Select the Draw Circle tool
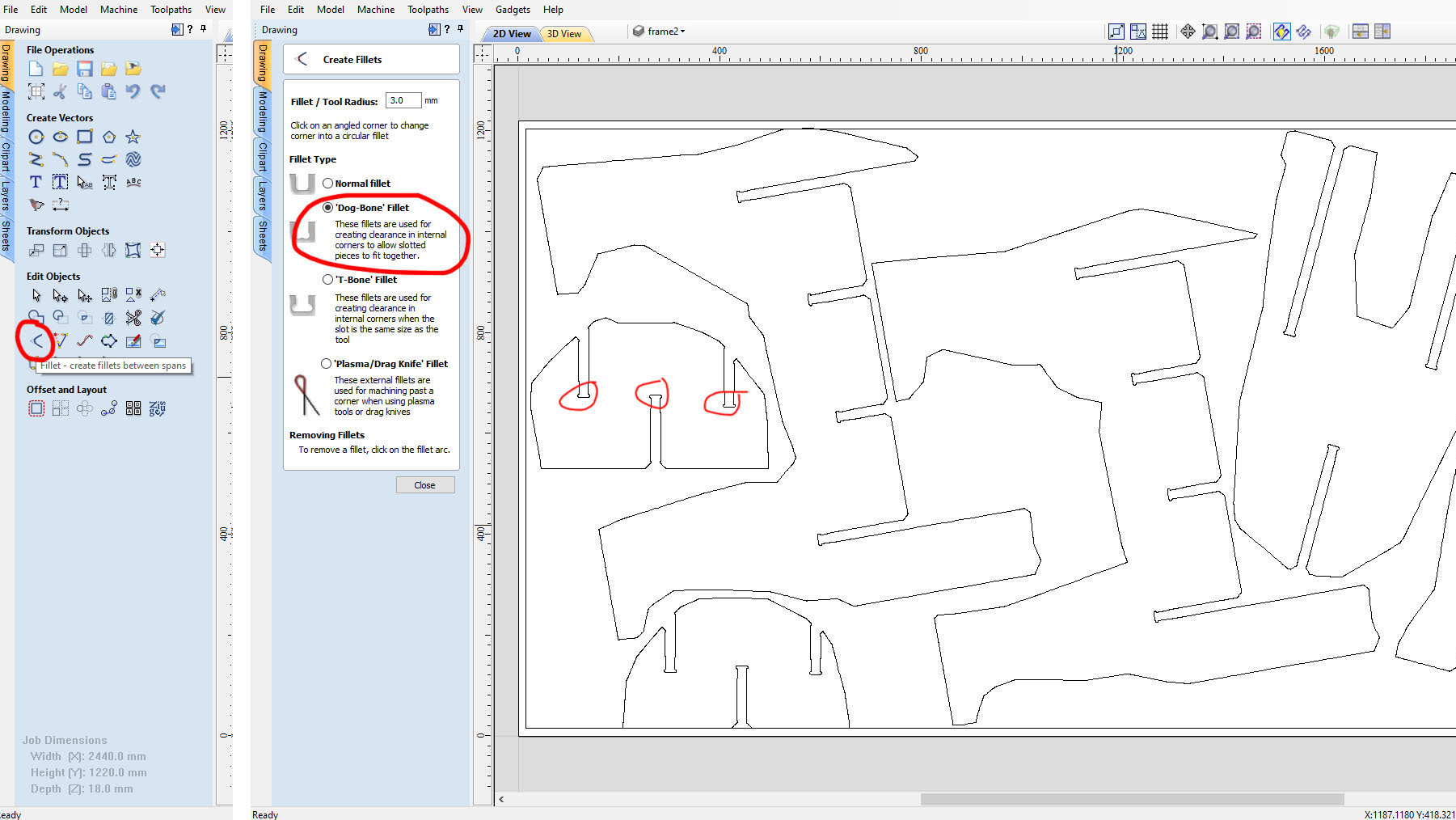 [36, 137]
